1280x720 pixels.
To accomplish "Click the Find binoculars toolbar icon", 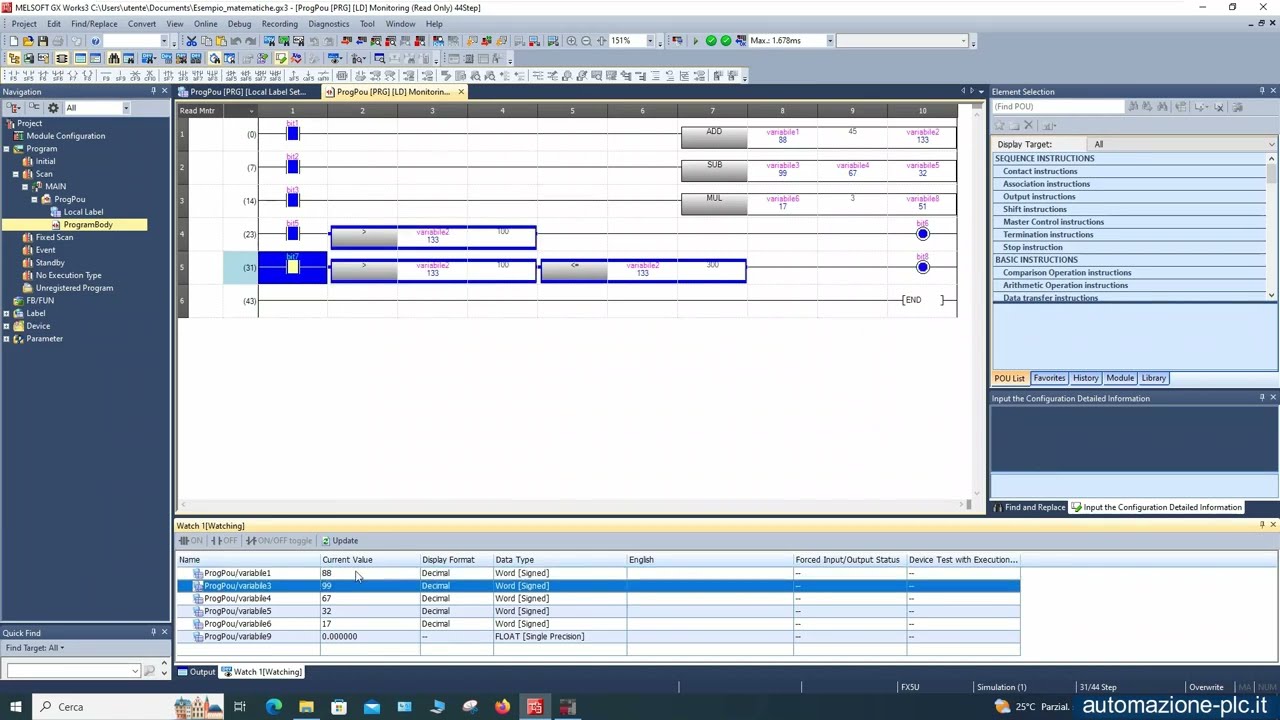I will click(114, 58).
